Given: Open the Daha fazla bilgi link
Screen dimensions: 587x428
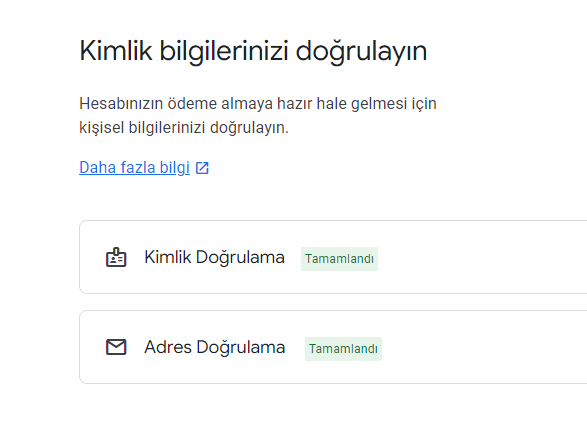Looking at the screenshot, I should click(134, 167).
